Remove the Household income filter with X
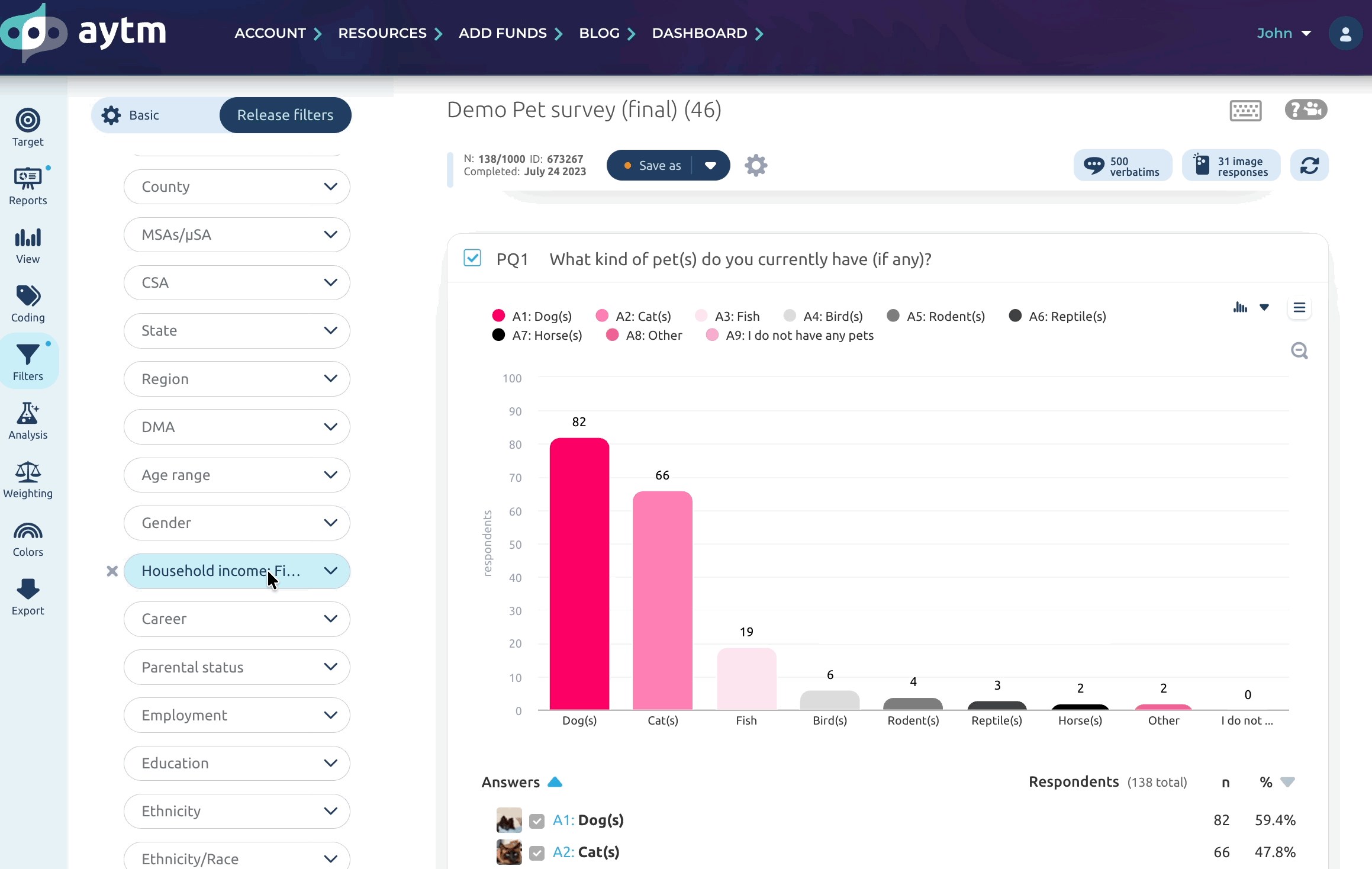This screenshot has height=869, width=1372. (112, 571)
